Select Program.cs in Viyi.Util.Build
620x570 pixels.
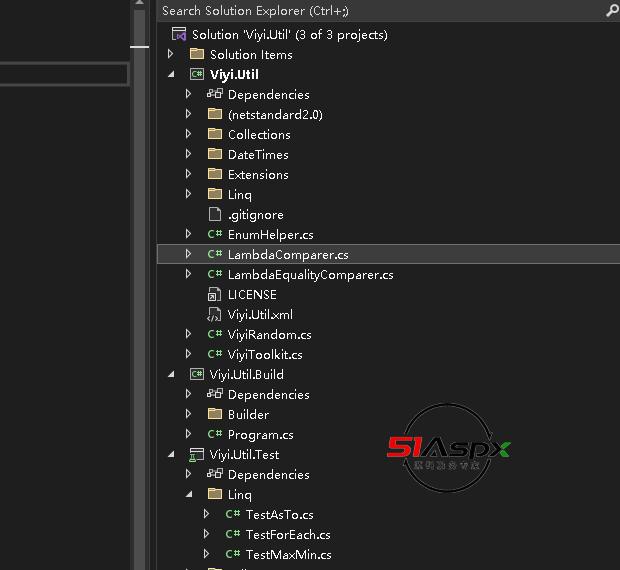pyautogui.click(x=260, y=435)
